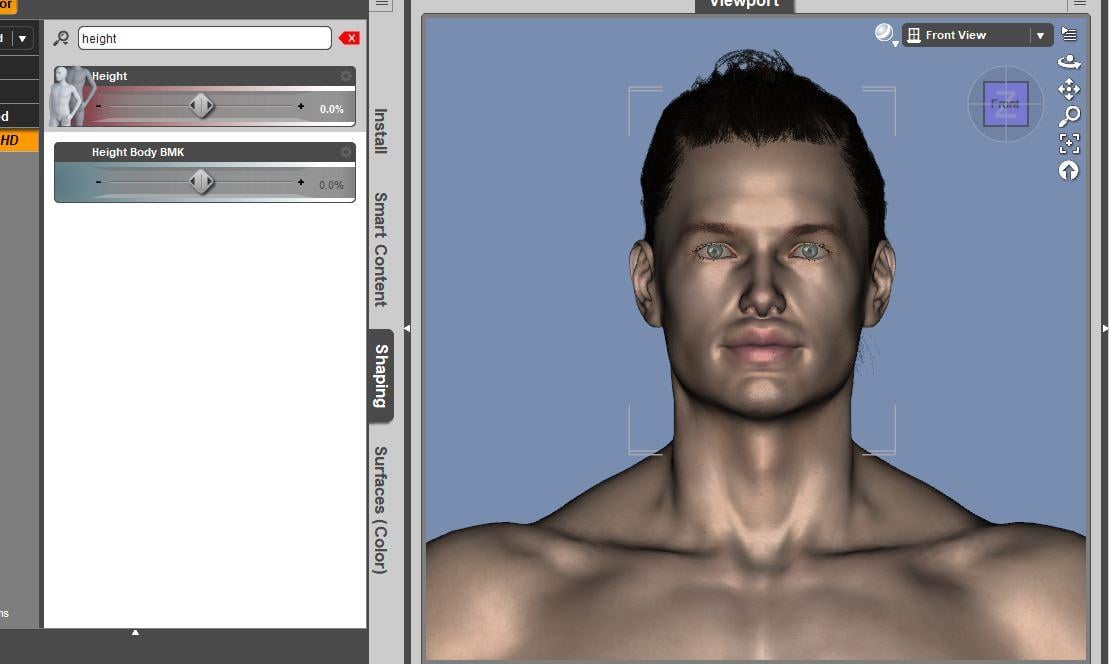The width and height of the screenshot is (1109, 664).
Task: Expand the bottom panel with the up arrow
Action: click(x=135, y=632)
